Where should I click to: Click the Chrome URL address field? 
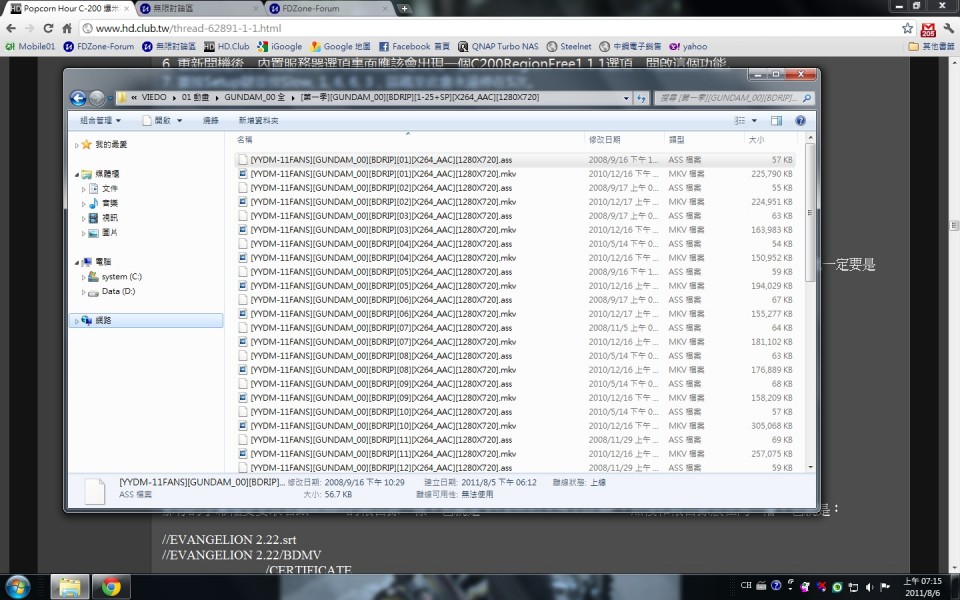point(490,28)
